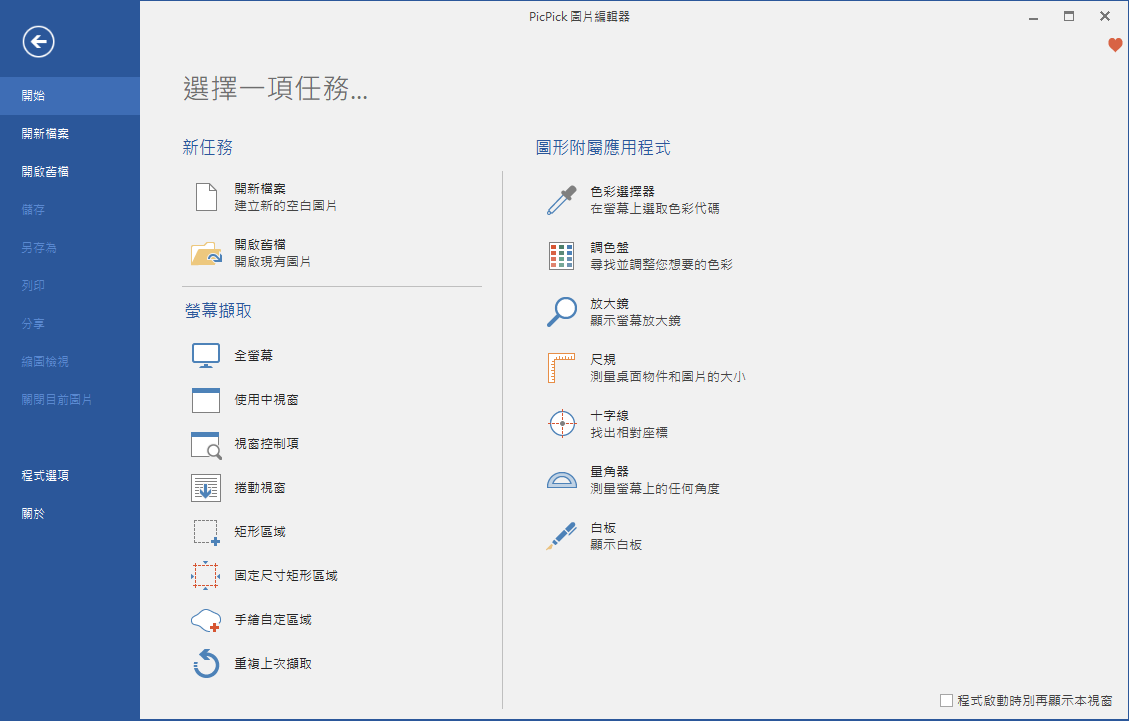Open the 尺規 ruler tool
The height and width of the screenshot is (721, 1129).
point(561,367)
